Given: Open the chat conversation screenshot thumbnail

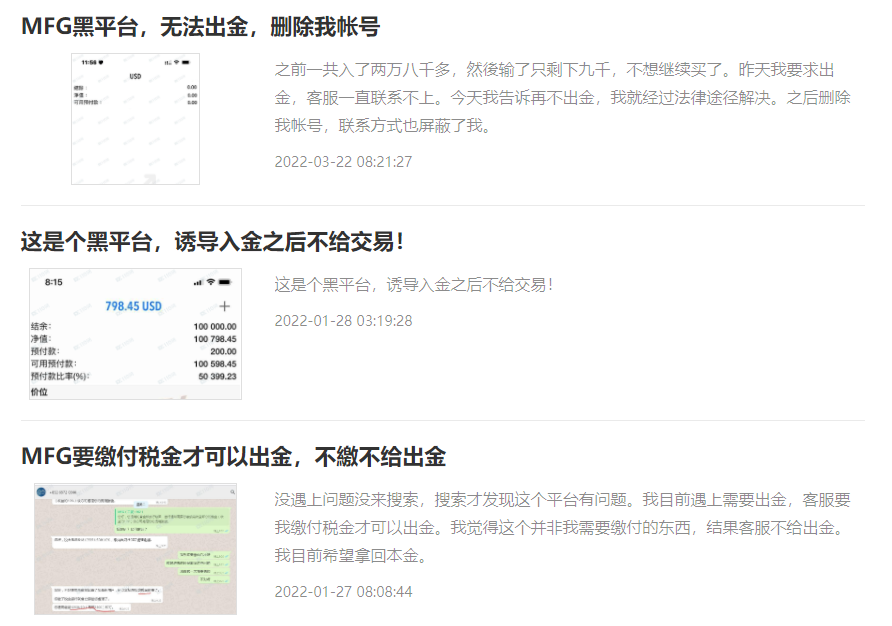Looking at the screenshot, I should tap(135, 549).
